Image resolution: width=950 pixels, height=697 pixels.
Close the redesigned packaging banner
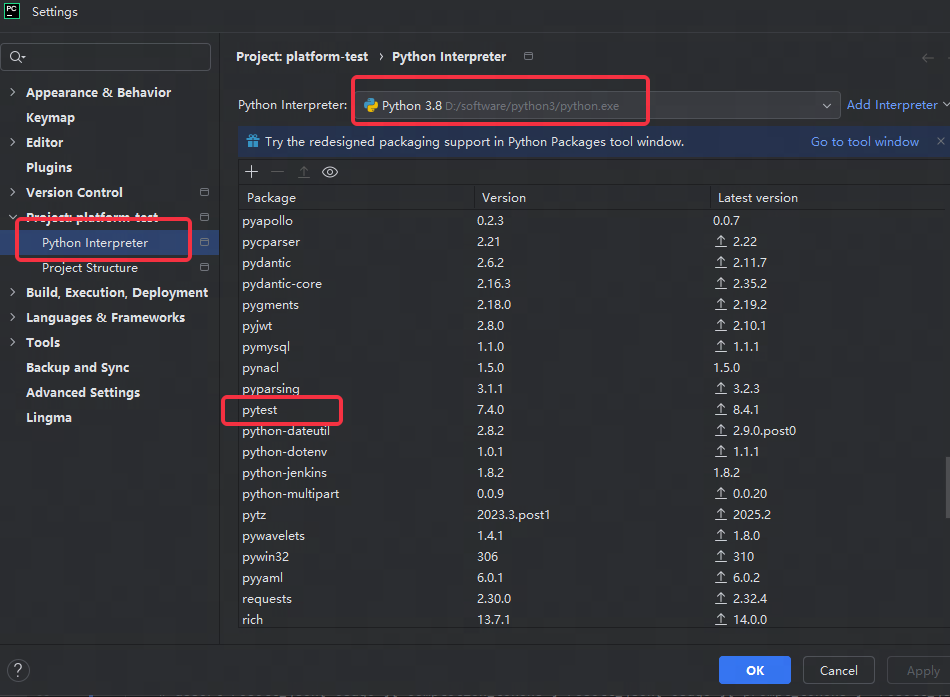(940, 141)
